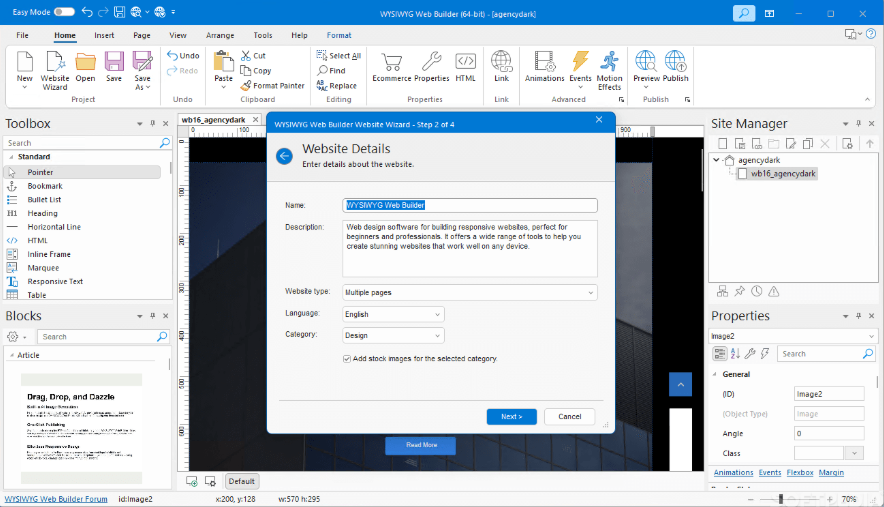
Task: Collapse the Standard toolbox section
Action: click(11, 157)
